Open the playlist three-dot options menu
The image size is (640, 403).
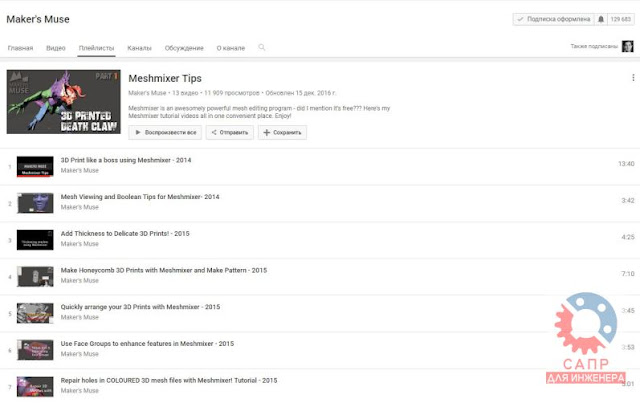(633, 78)
